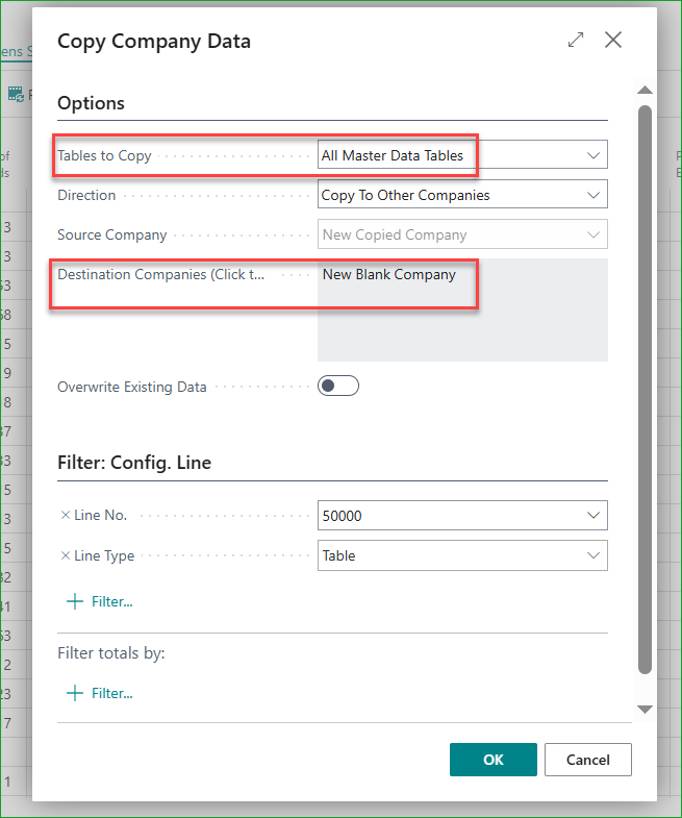Click the Filter totals by Filter... link
The image size is (682, 818).
point(112,693)
